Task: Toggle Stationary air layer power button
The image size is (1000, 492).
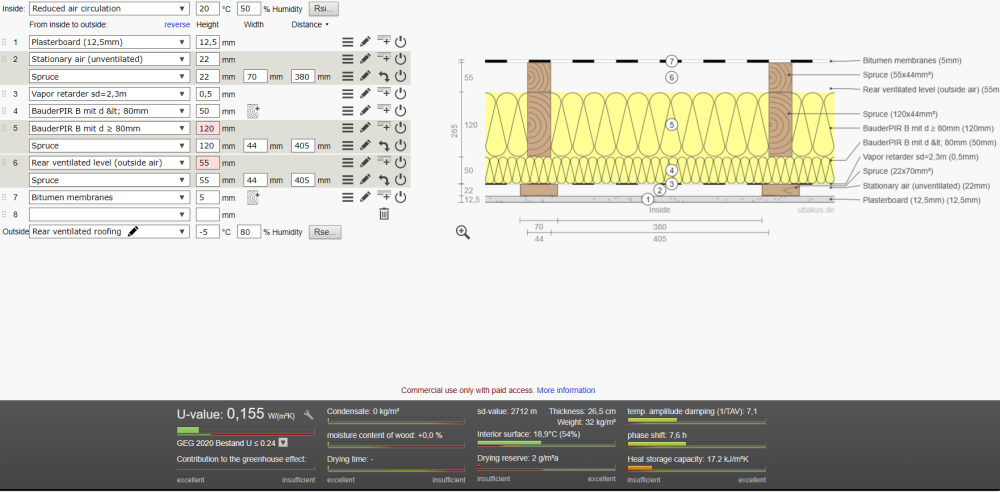Action: click(401, 59)
